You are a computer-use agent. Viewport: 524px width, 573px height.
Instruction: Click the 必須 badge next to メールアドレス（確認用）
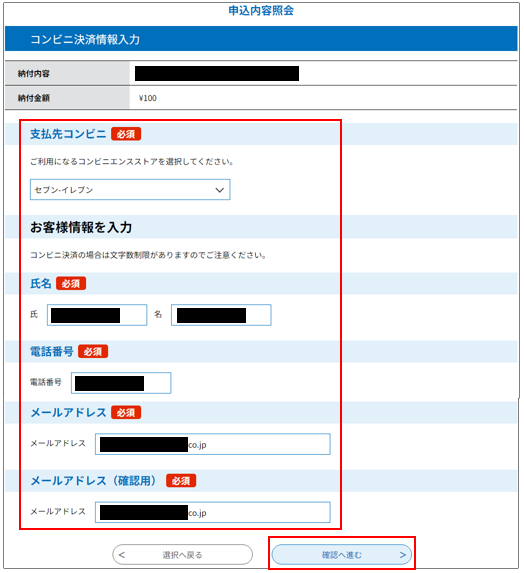click(x=181, y=481)
